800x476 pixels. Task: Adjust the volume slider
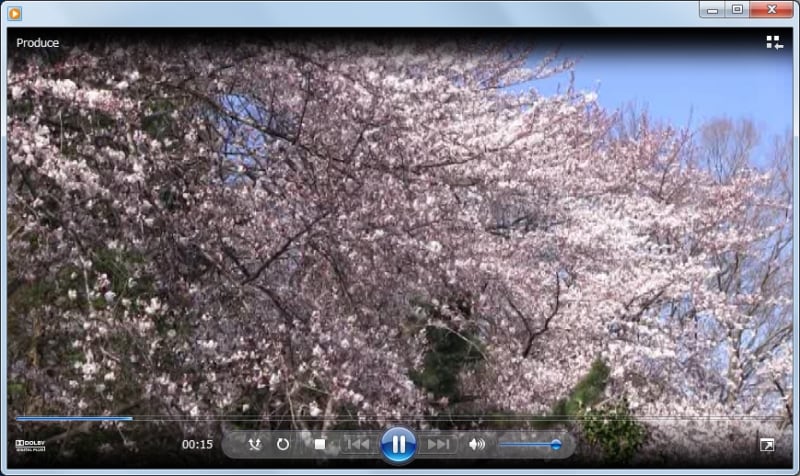(x=531, y=445)
